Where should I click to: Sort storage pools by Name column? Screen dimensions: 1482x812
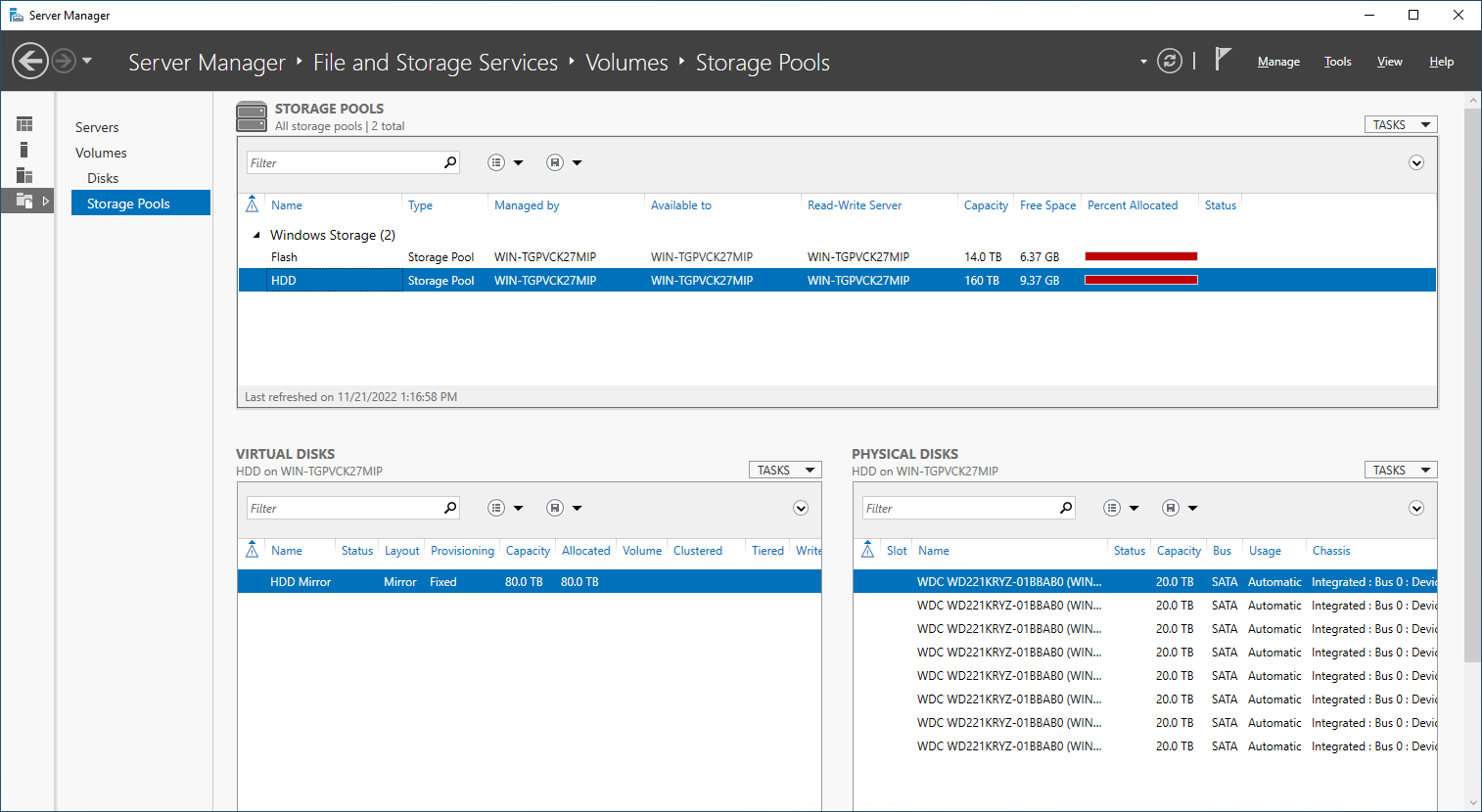[x=287, y=205]
